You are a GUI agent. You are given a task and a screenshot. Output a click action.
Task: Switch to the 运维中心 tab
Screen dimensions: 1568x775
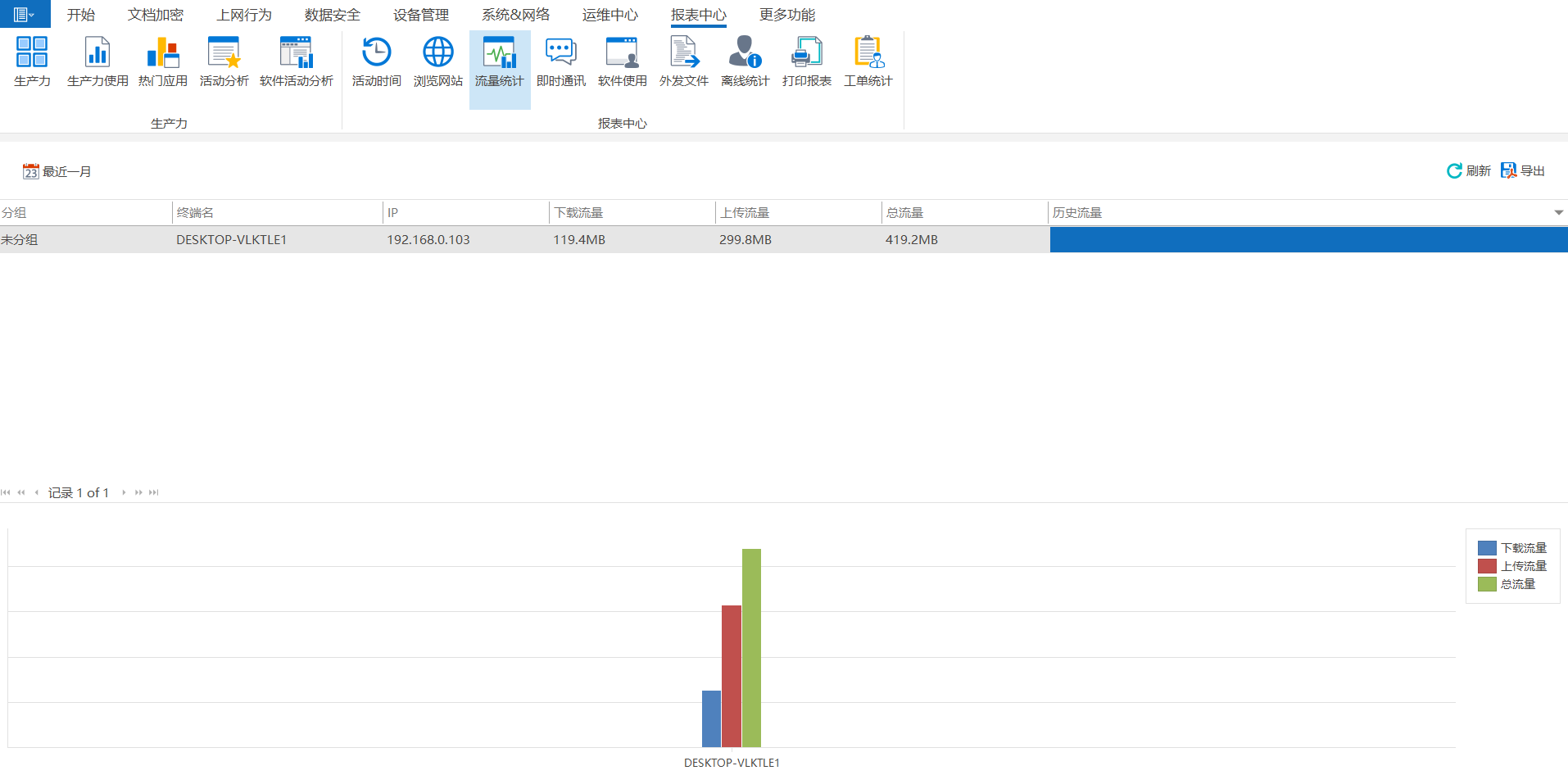610,15
